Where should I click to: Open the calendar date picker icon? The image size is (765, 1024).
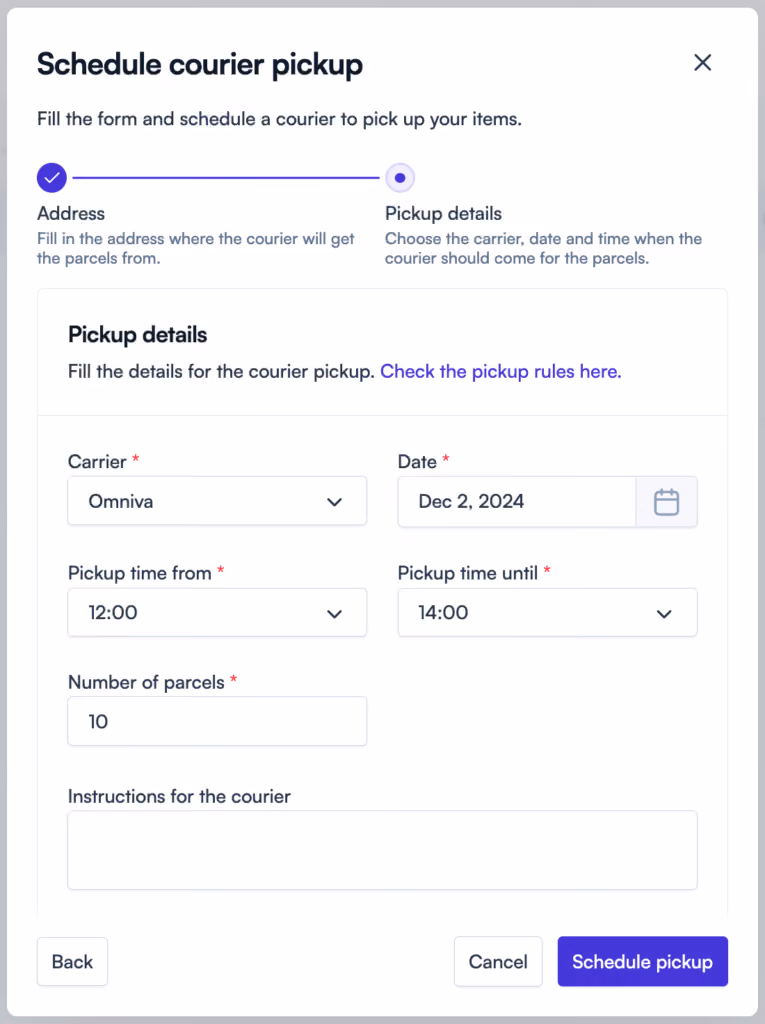pos(666,502)
